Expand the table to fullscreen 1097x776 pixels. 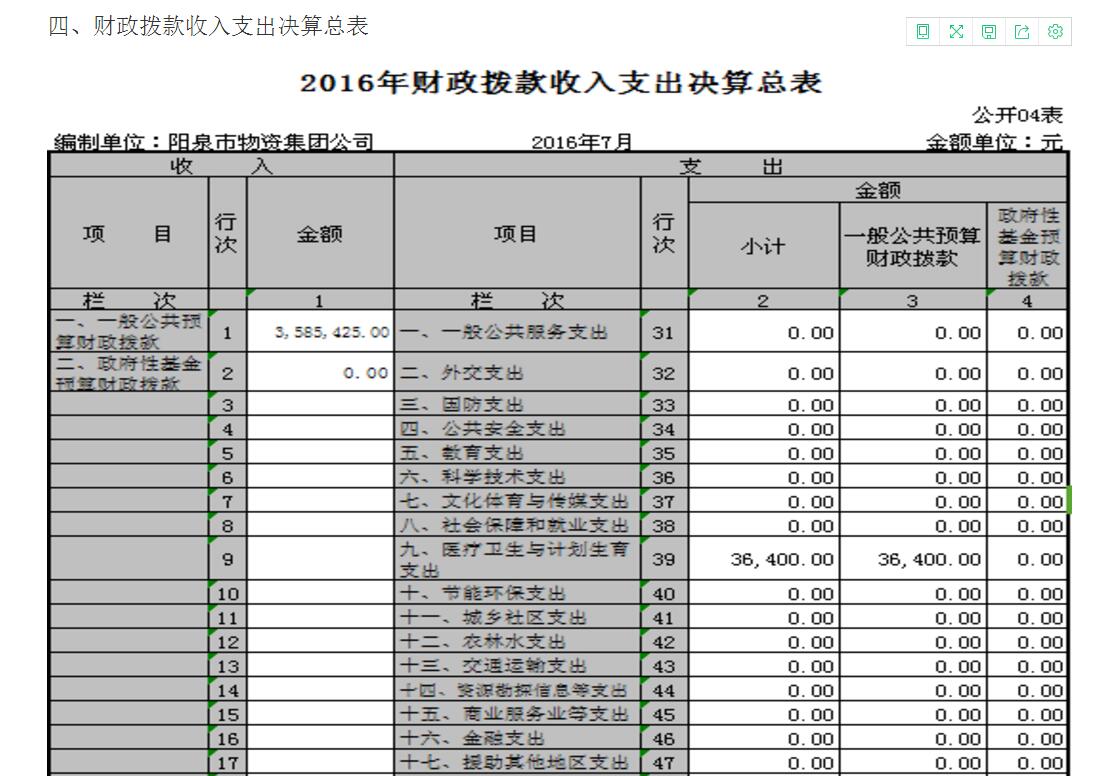pyautogui.click(x=956, y=32)
